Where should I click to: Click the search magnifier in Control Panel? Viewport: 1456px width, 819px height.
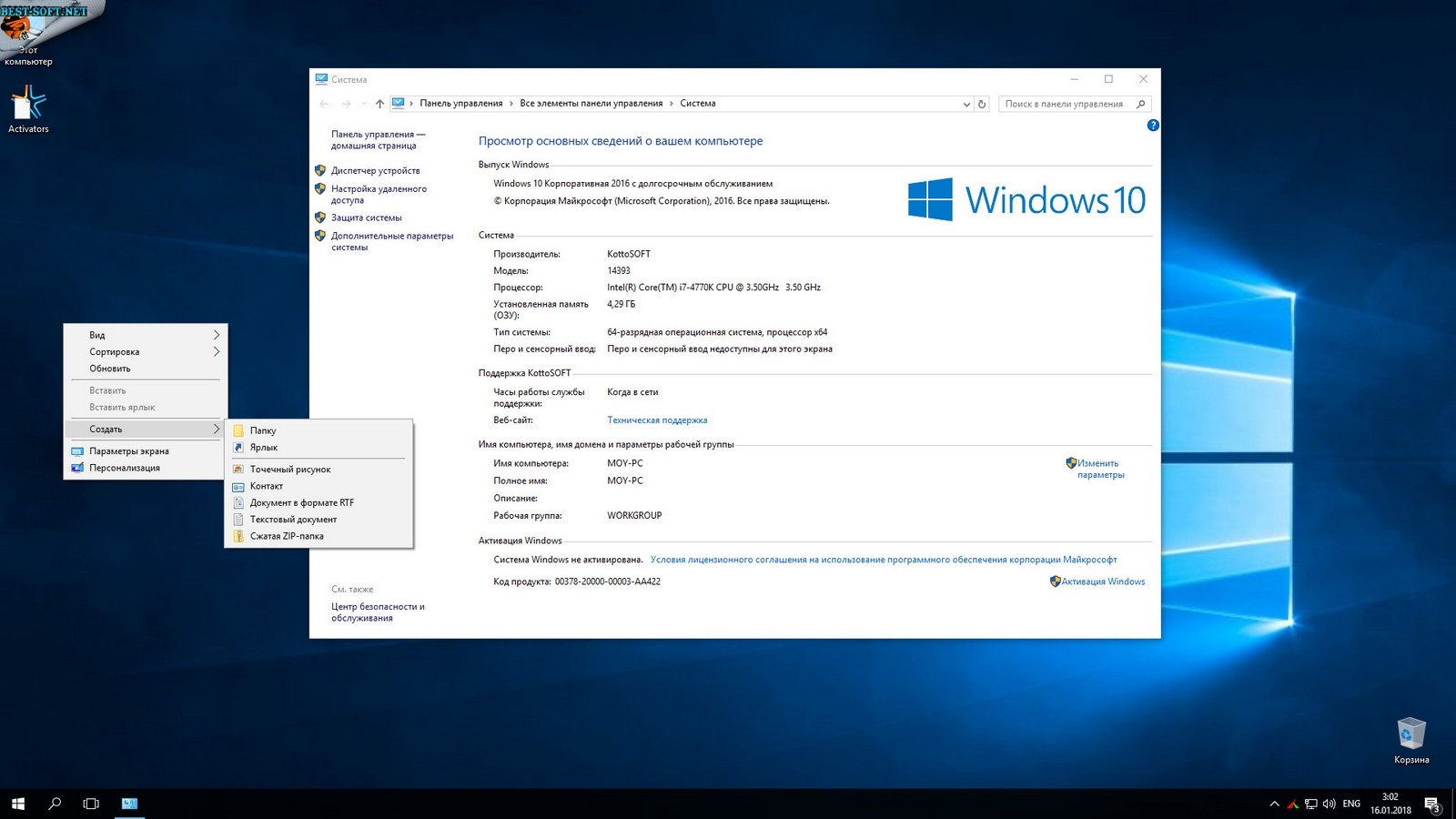point(1141,105)
